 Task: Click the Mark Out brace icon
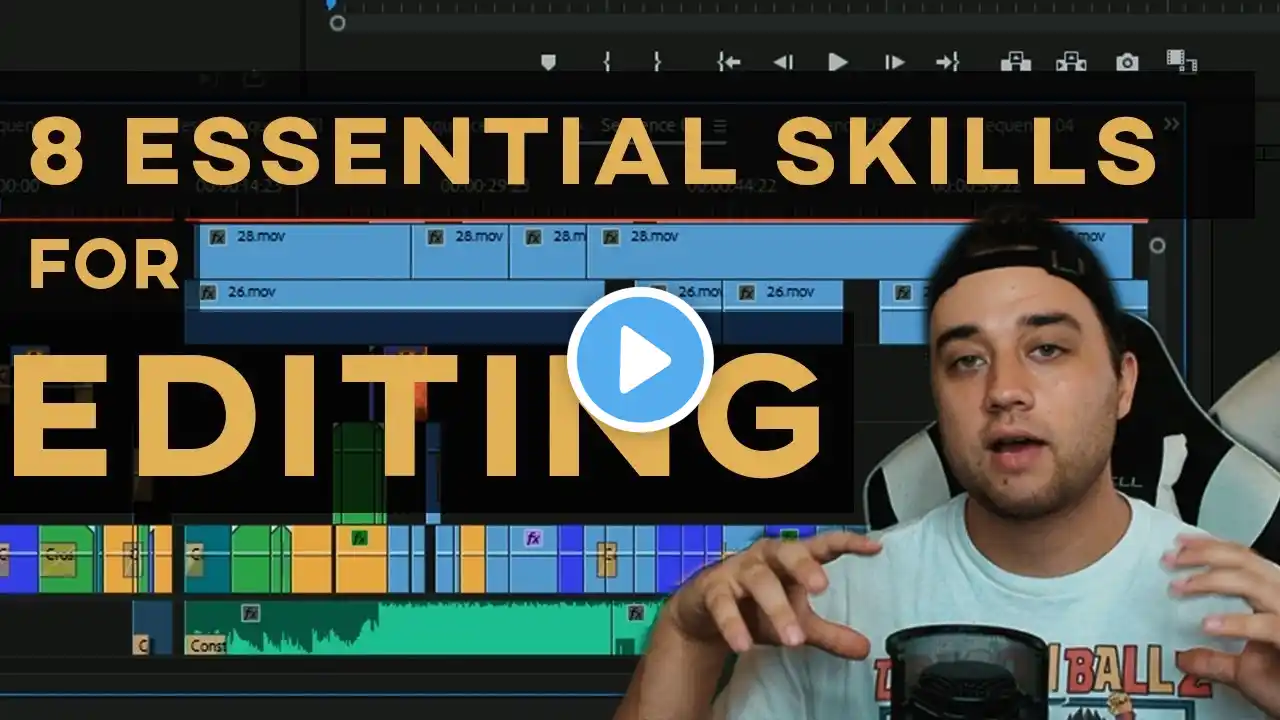pos(657,62)
